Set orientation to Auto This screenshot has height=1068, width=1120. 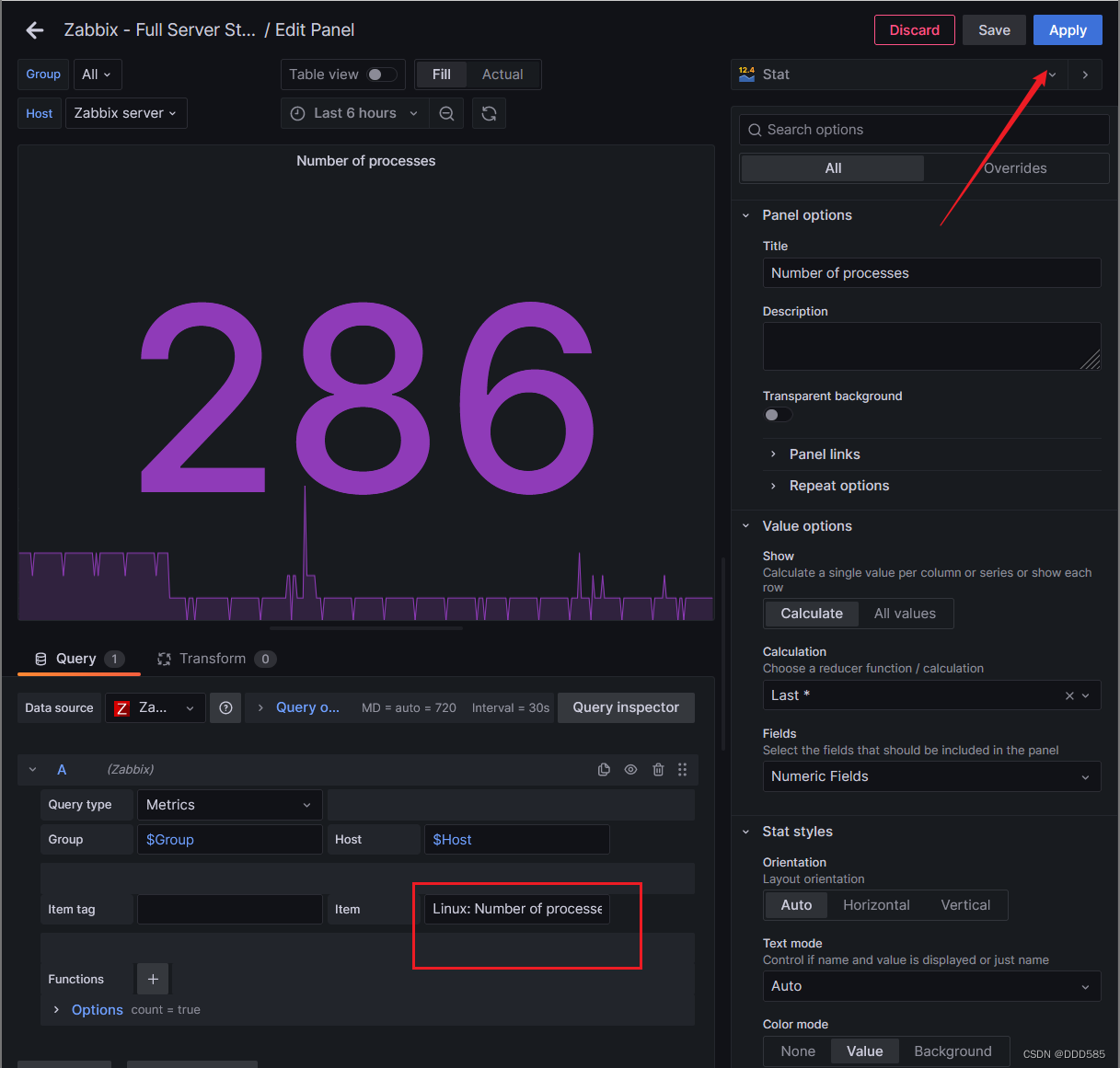(796, 905)
